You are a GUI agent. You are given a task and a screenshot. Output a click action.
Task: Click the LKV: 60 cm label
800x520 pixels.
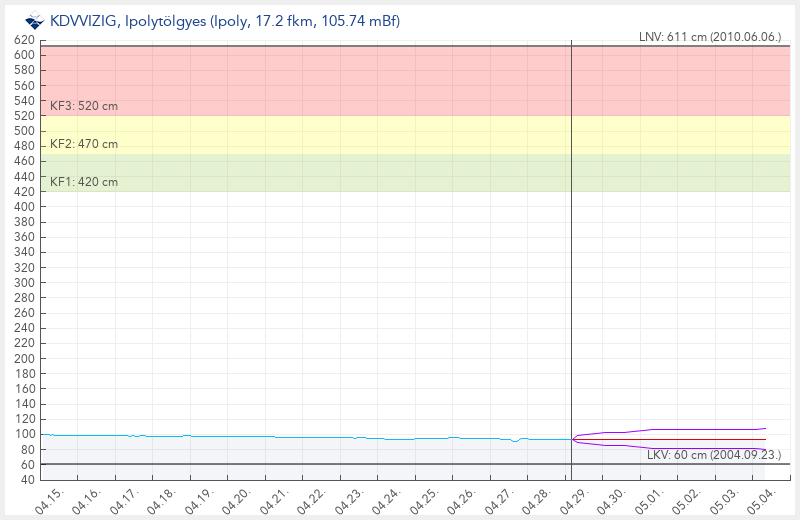pyautogui.click(x=713, y=455)
